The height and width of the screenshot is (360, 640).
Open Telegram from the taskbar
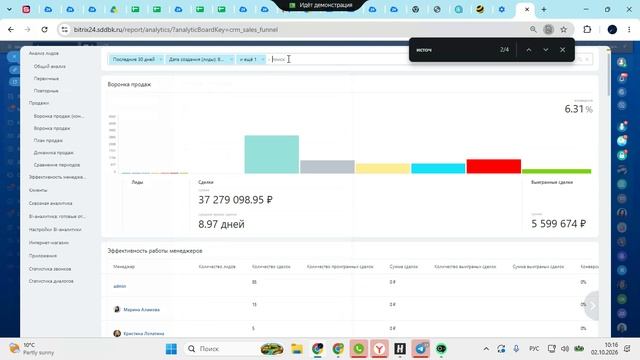pyautogui.click(x=420, y=349)
